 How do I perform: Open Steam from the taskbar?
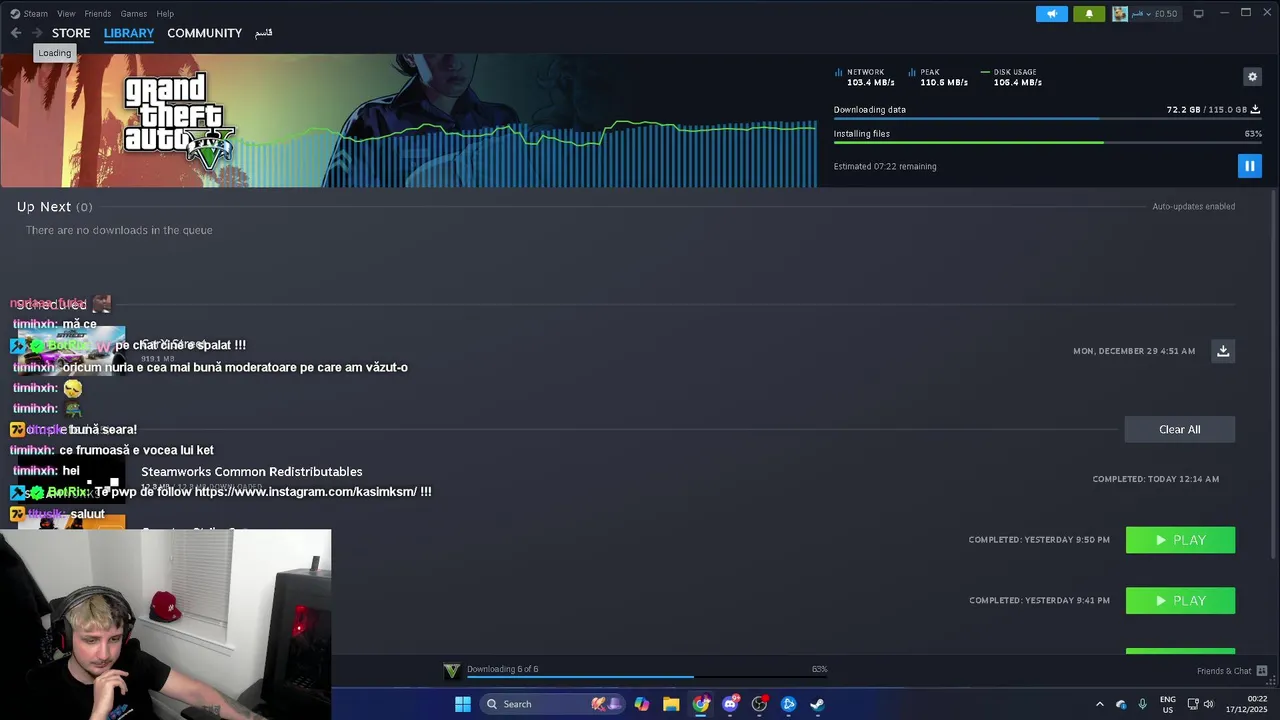817,704
